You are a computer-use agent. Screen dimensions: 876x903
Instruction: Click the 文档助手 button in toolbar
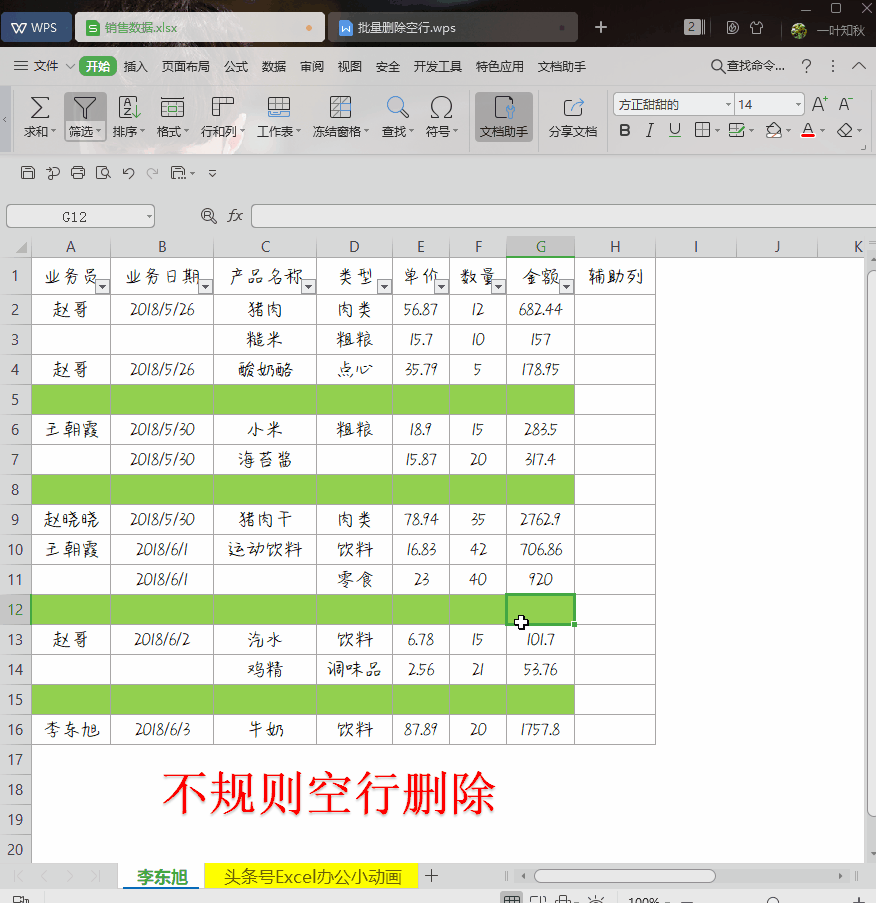pyautogui.click(x=503, y=115)
